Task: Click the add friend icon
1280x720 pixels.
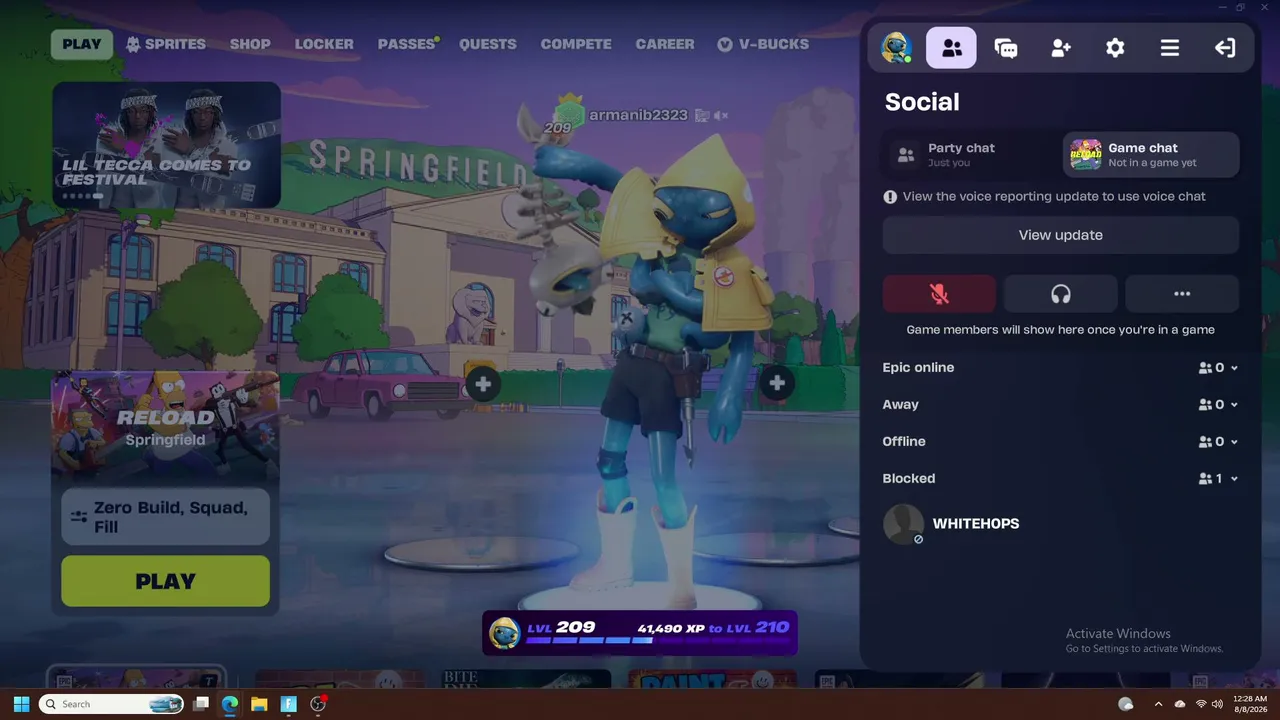Action: tap(1061, 47)
